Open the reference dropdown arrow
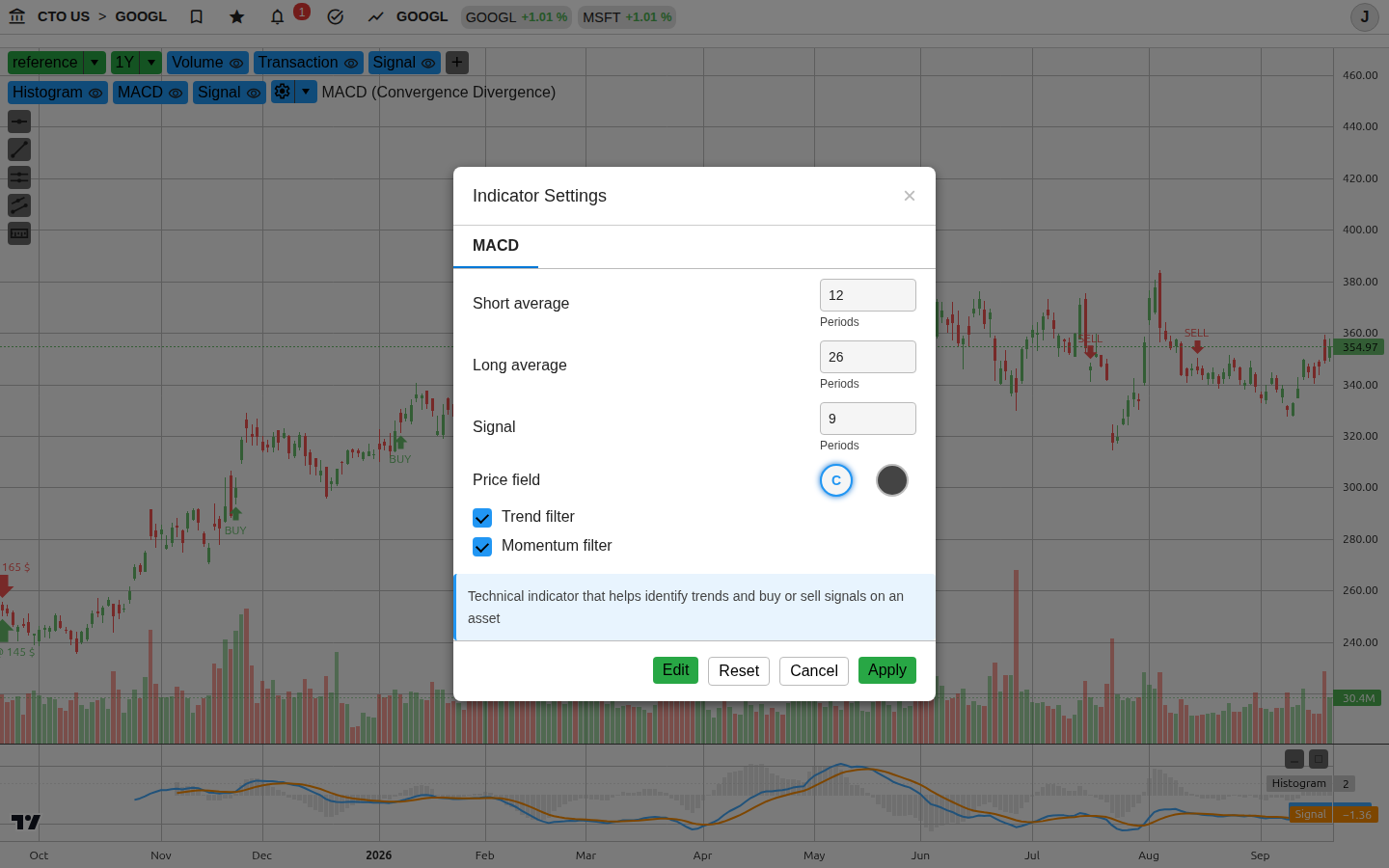This screenshot has height=868, width=1389. tap(95, 63)
